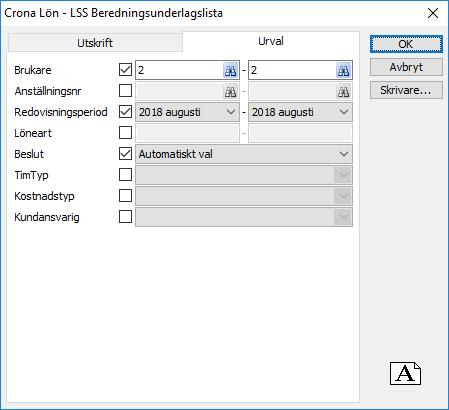449x410 pixels.
Task: Click the second Anställningsnr binoculars icon
Action: tap(343, 91)
